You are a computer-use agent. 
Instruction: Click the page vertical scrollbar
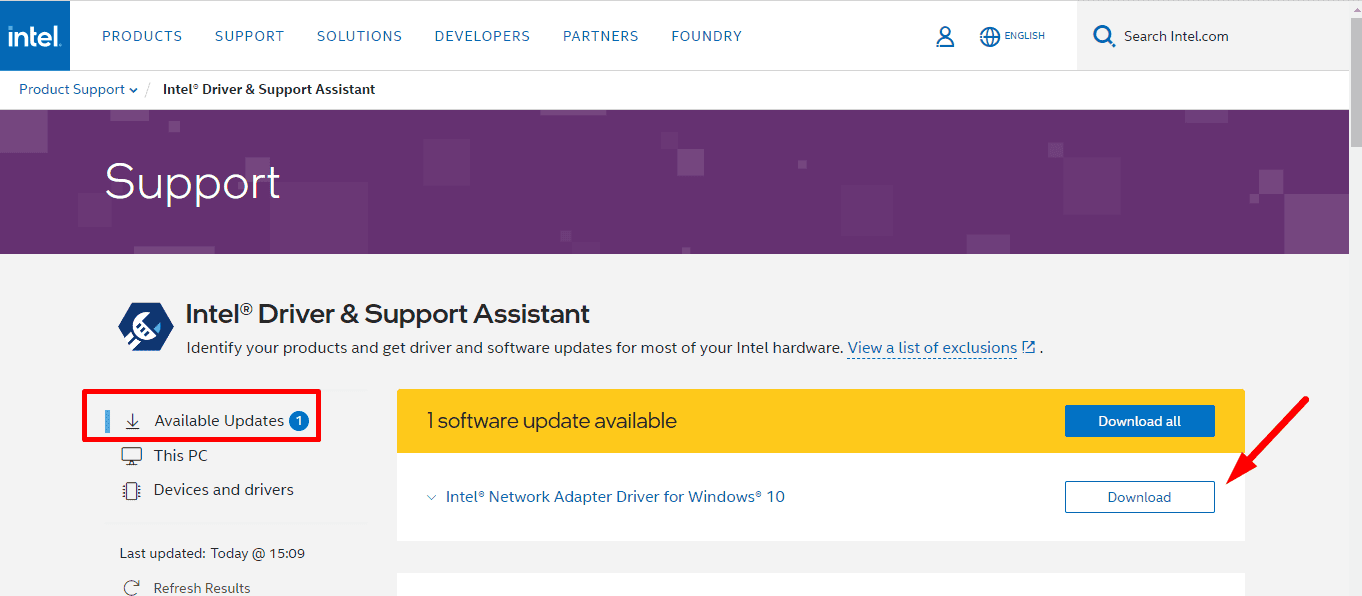(x=1355, y=298)
